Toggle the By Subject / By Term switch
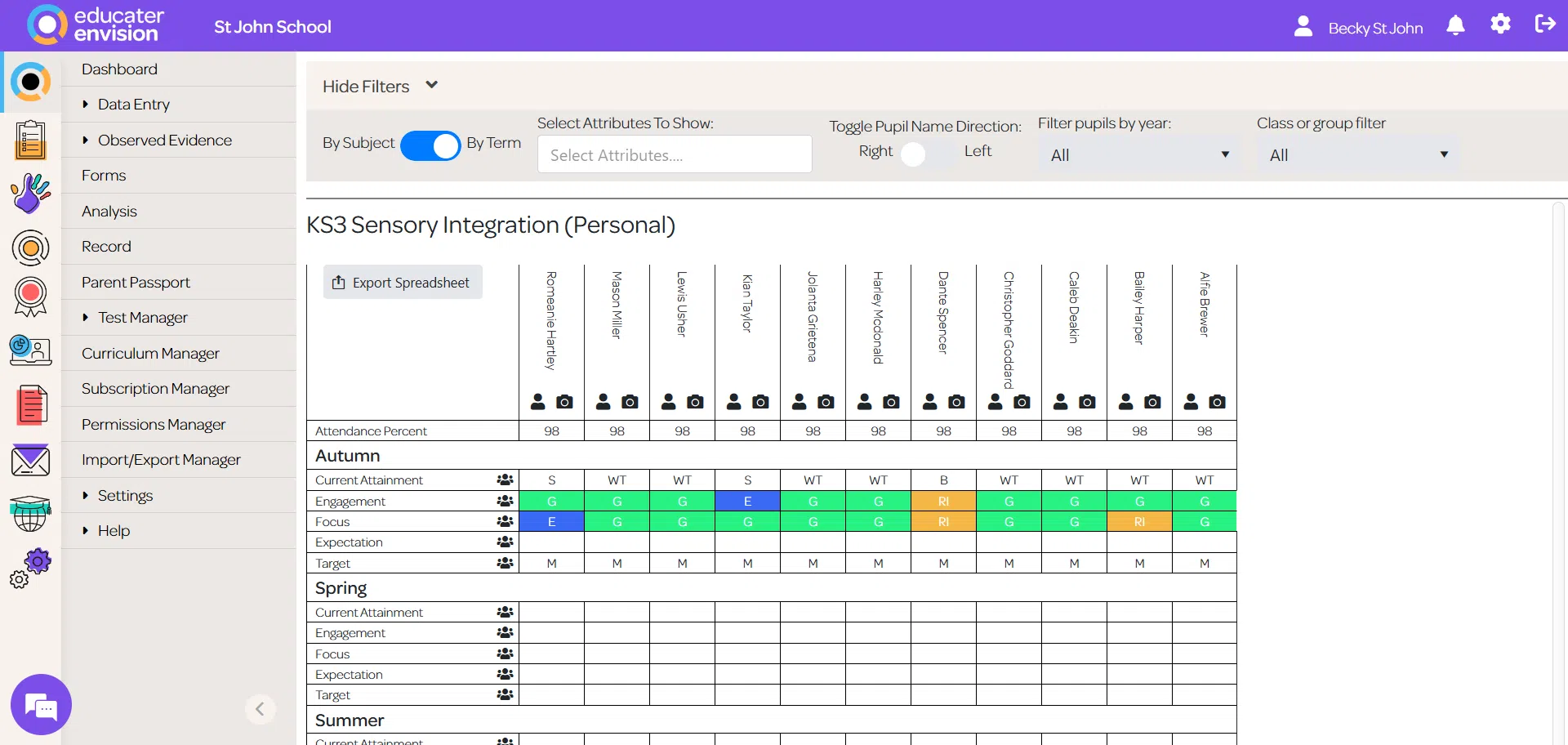The image size is (1568, 745). pos(430,145)
